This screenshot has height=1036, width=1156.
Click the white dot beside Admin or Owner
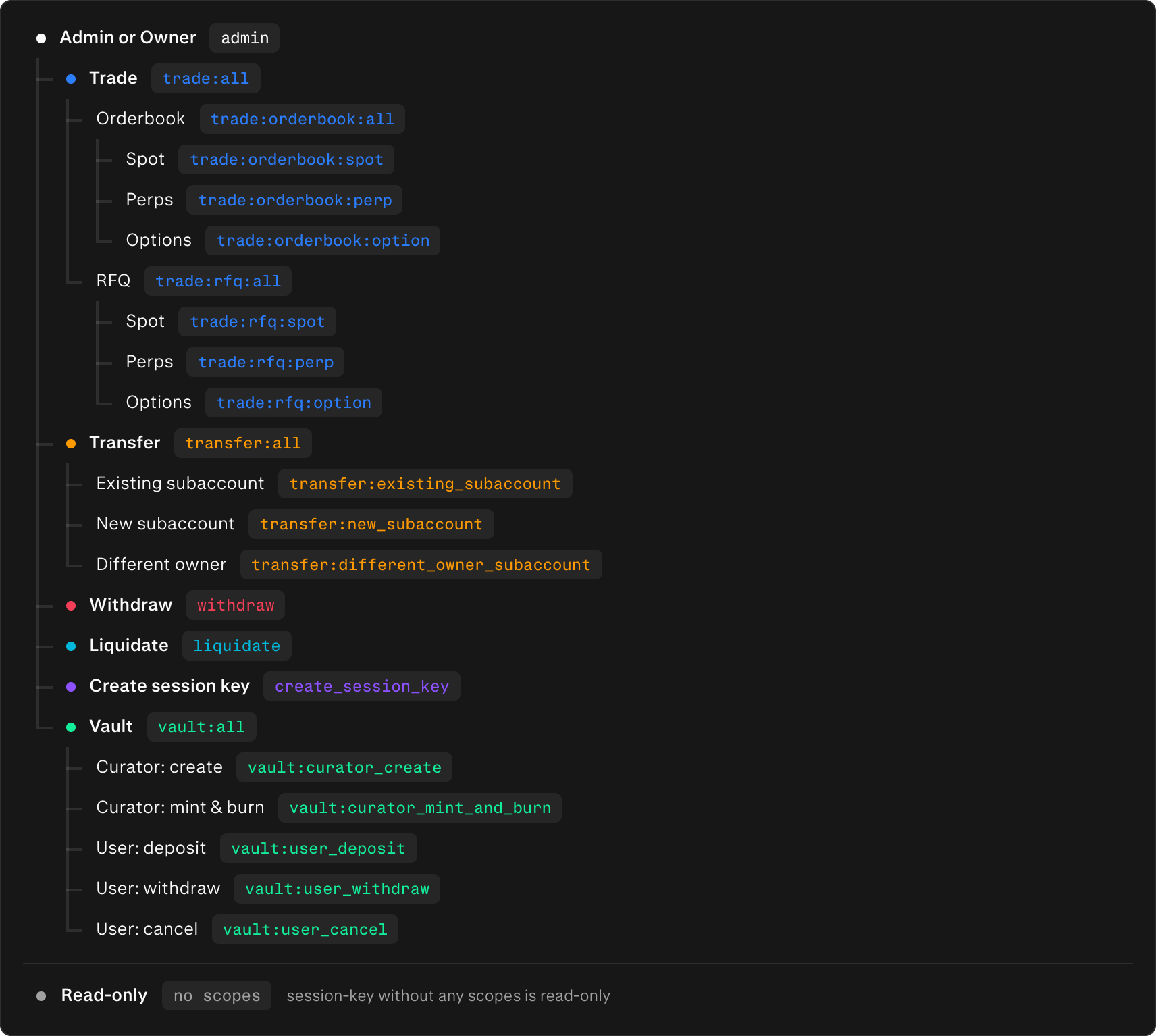point(41,38)
